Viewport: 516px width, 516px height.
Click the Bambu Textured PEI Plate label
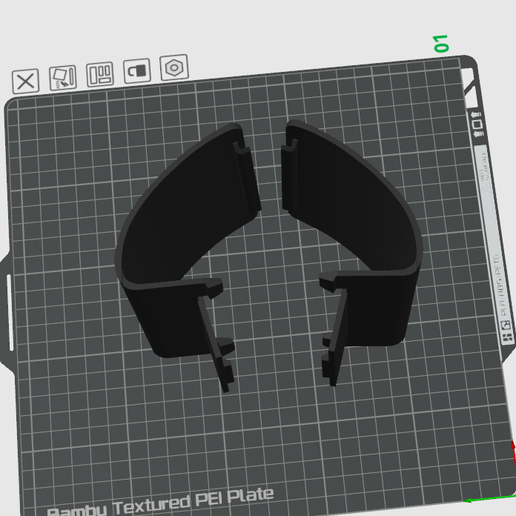160,503
